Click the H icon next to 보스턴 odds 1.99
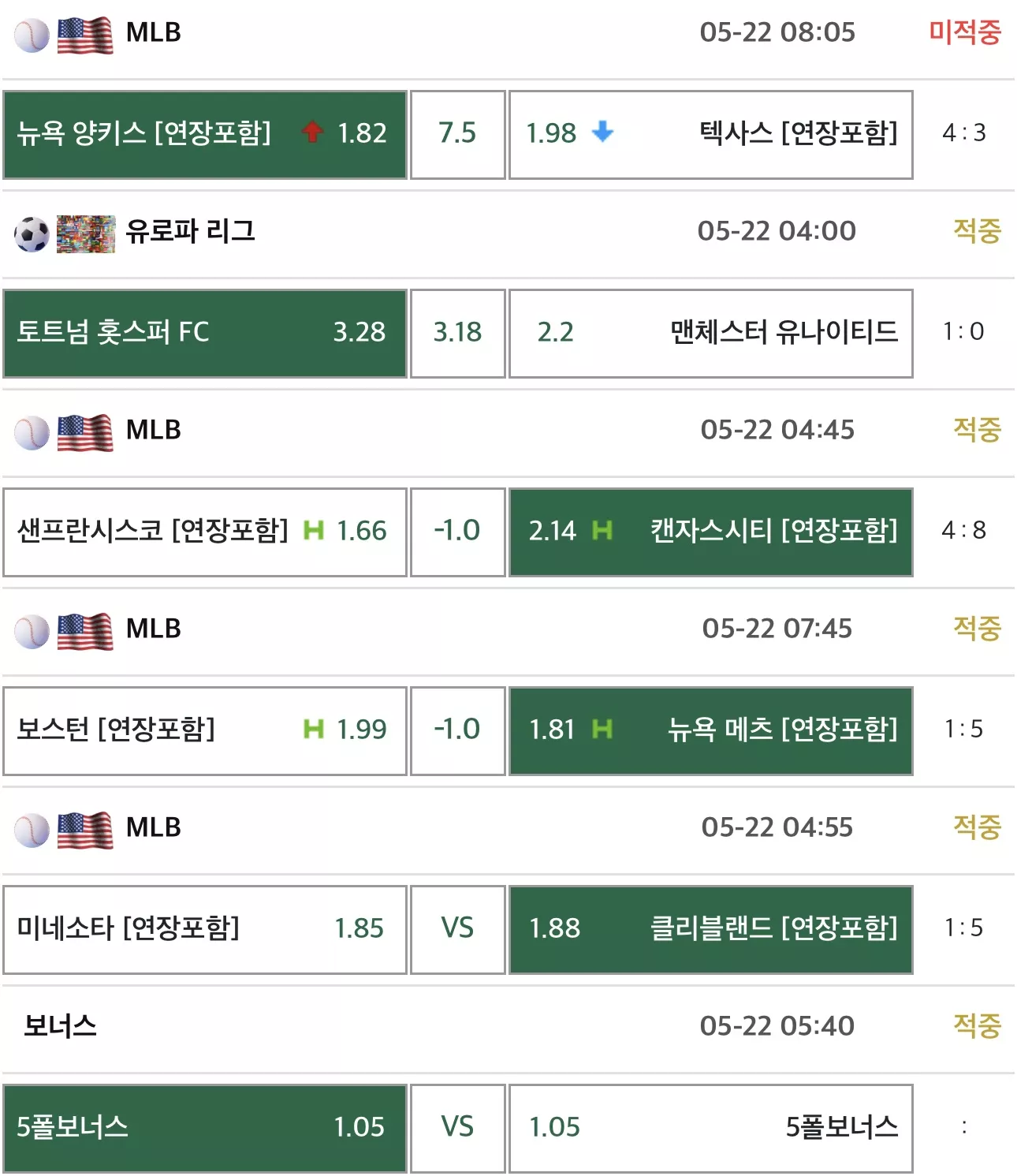Viewport: 1017px width, 1176px height. [x=314, y=729]
